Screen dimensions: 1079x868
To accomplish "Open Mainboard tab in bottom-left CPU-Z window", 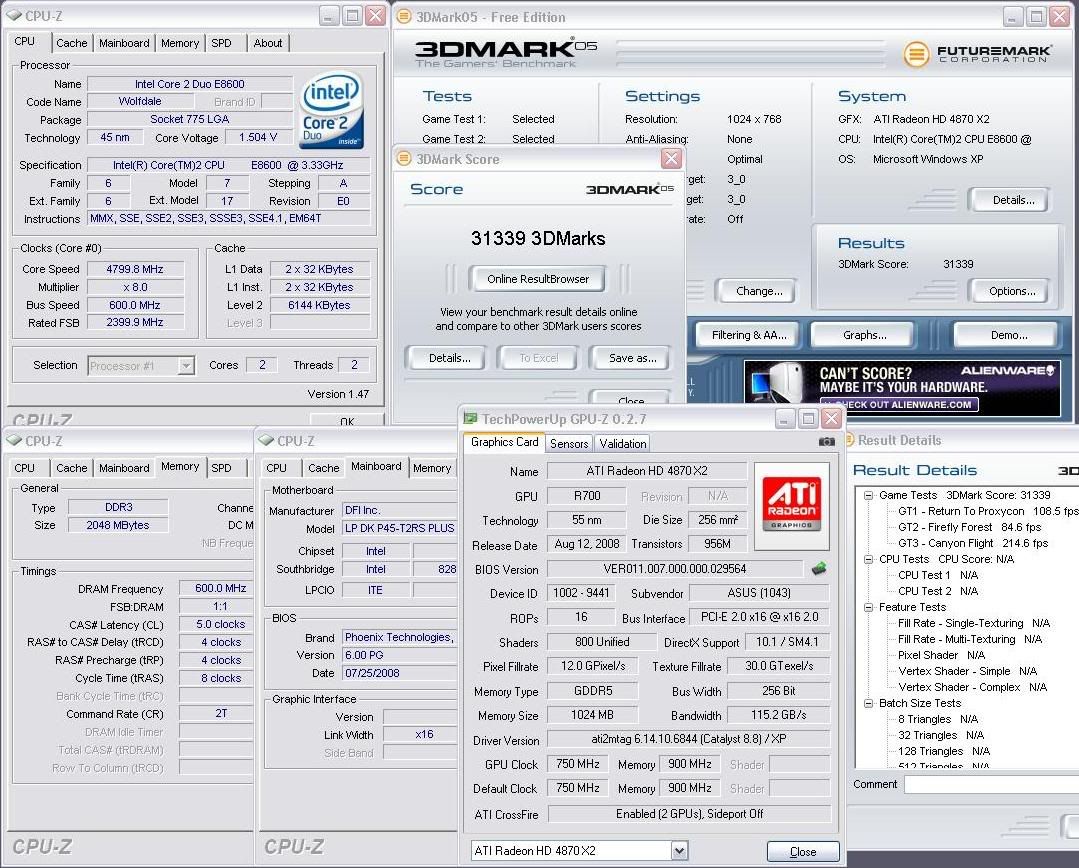I will pos(124,468).
